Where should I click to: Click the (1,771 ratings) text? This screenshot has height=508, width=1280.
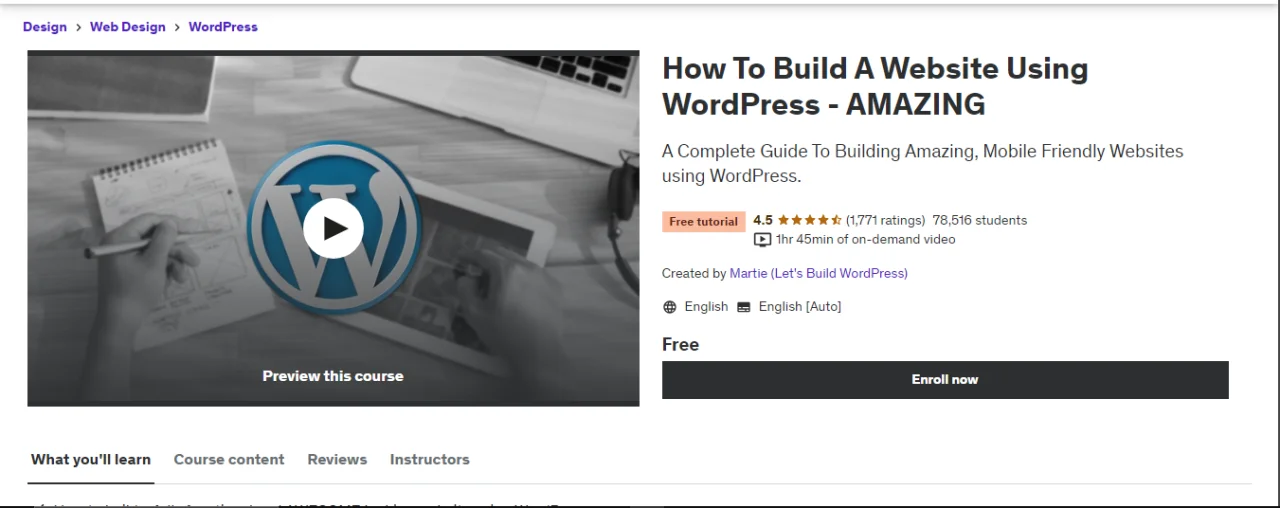(885, 220)
